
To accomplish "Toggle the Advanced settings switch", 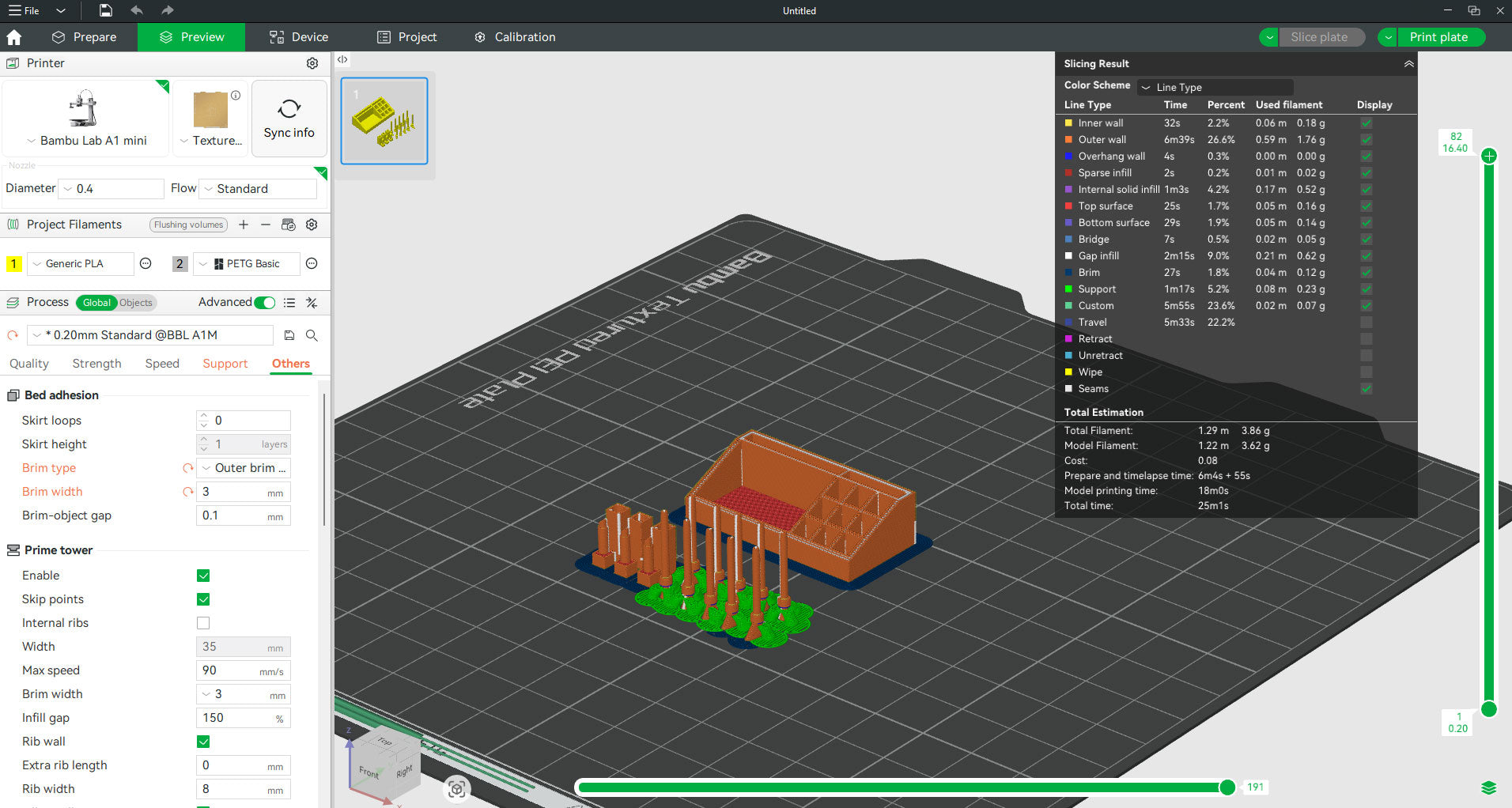I will pyautogui.click(x=265, y=302).
